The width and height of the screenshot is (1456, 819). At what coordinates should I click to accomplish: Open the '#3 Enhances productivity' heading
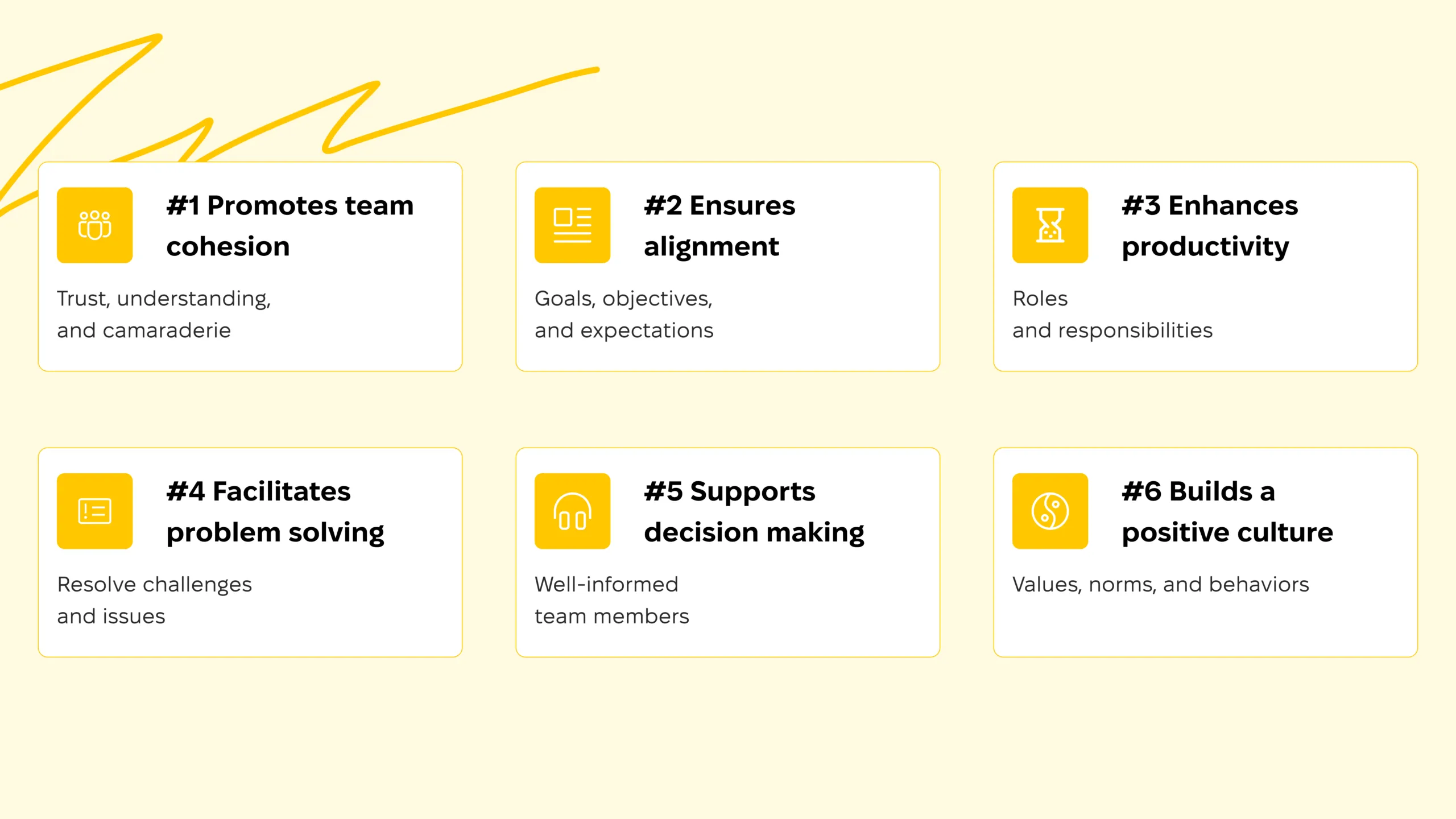click(1210, 226)
